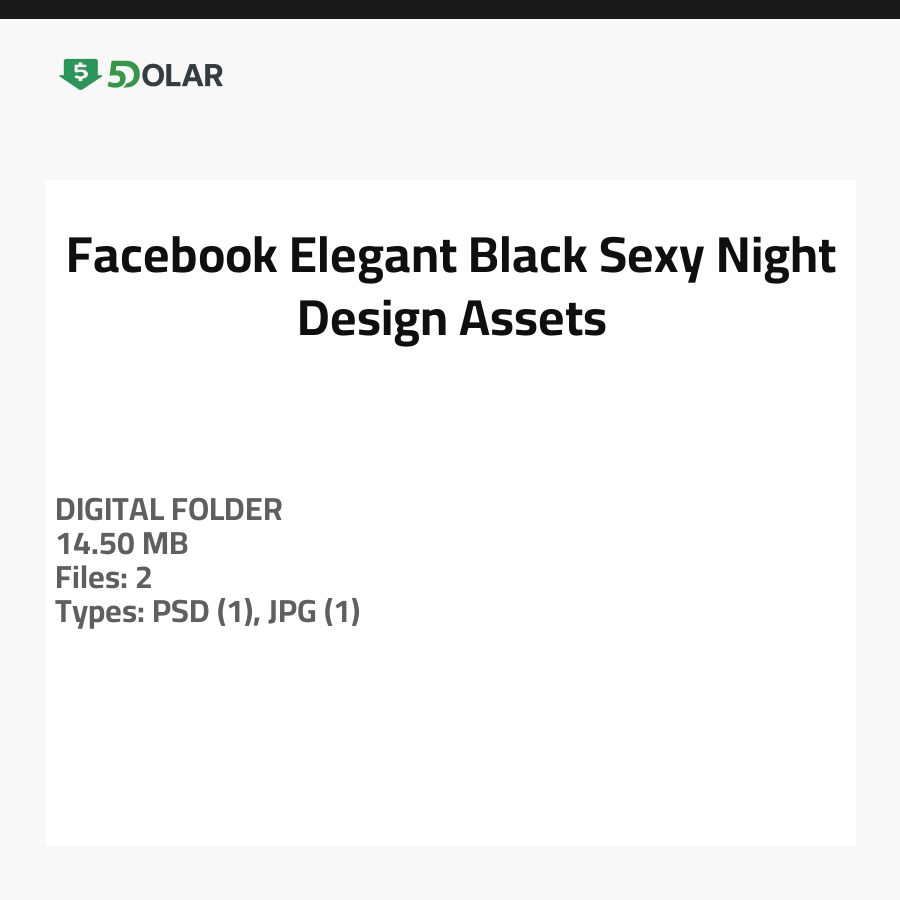
Task: Click the green dollar badge logo icon
Action: 80,74
